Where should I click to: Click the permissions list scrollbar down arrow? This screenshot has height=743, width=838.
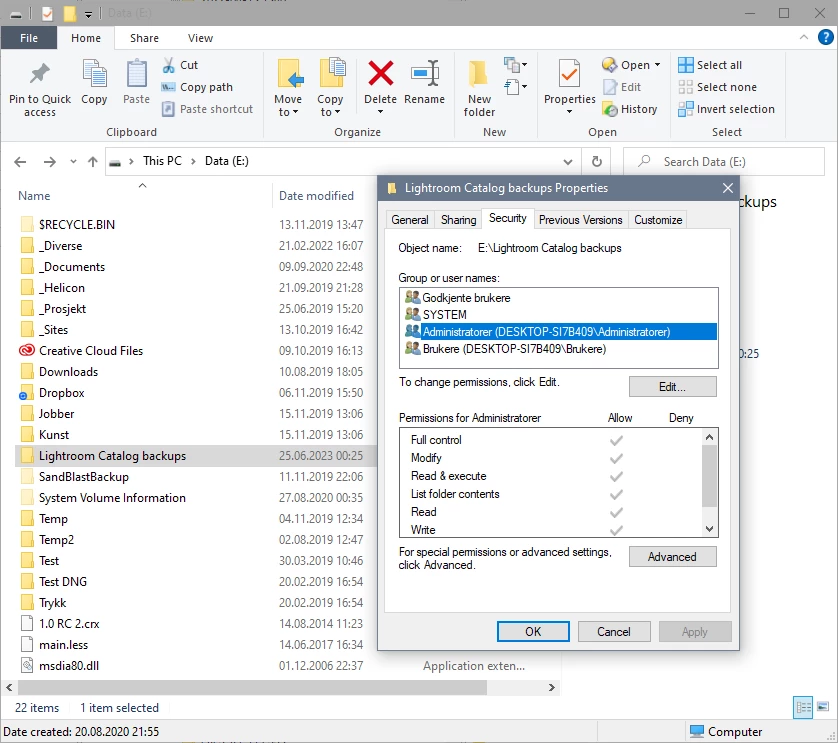709,529
